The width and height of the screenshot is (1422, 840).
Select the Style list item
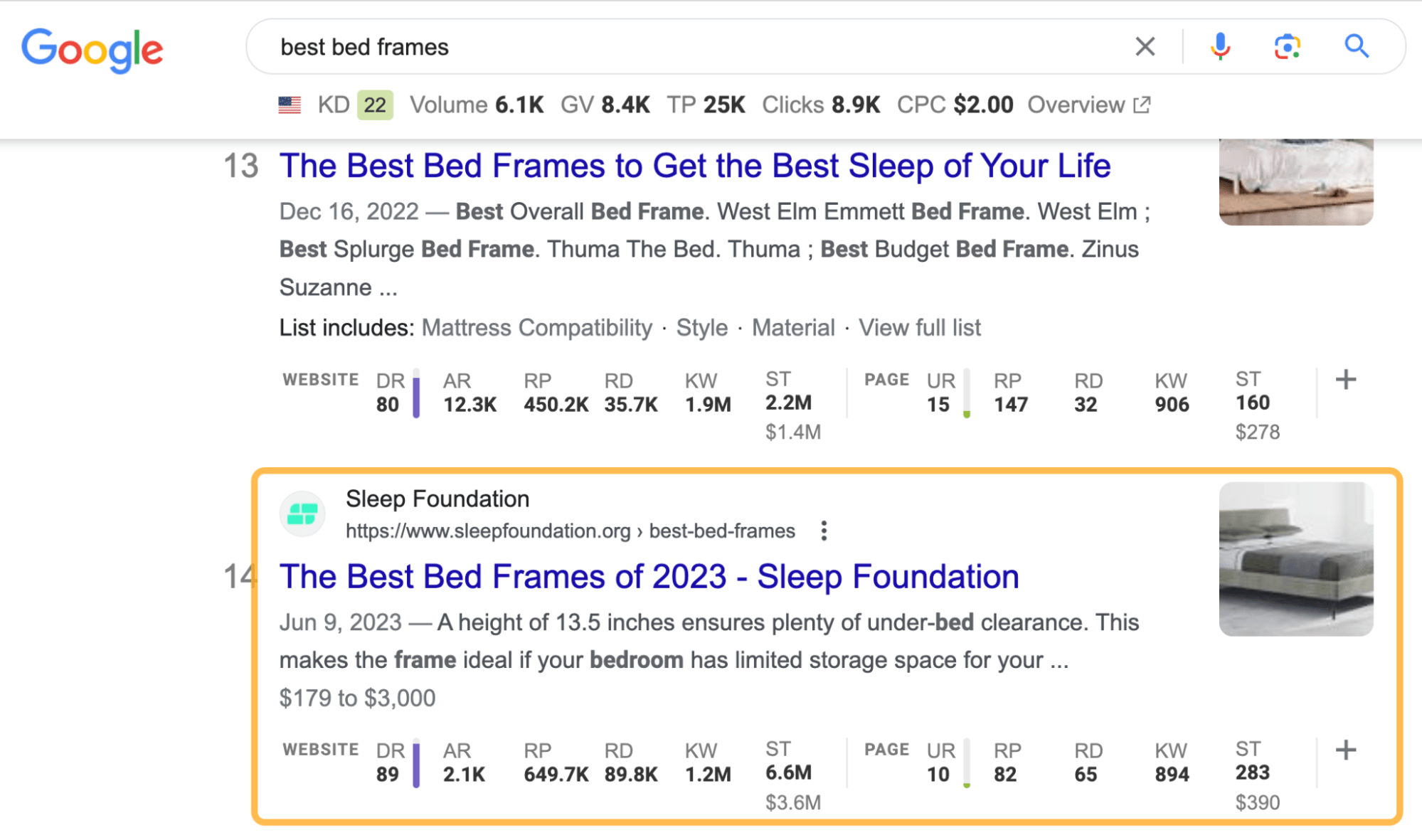point(701,328)
